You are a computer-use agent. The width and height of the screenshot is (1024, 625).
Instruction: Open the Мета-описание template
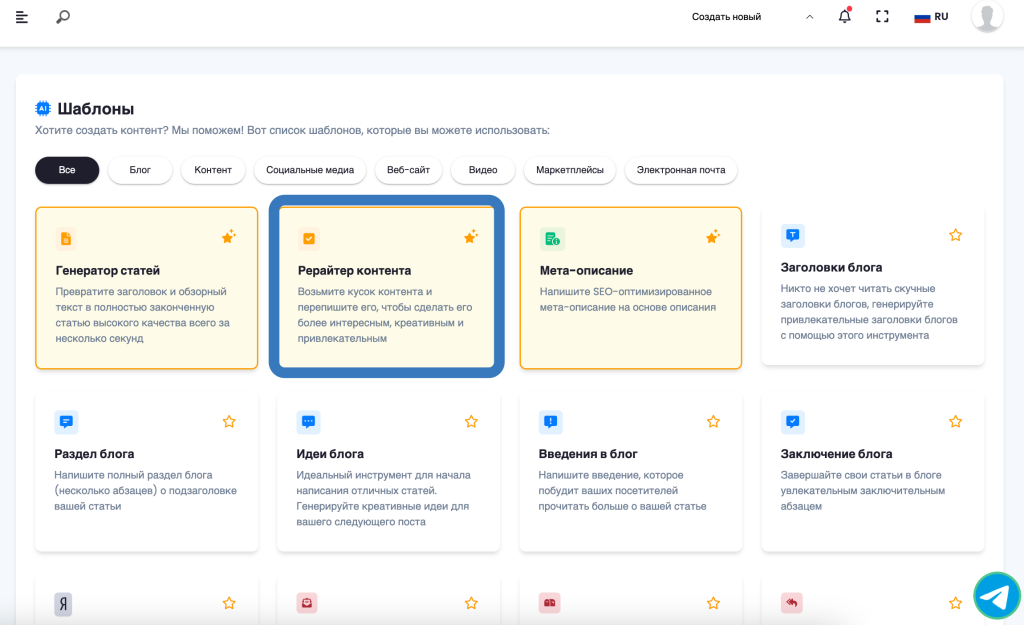coord(631,288)
